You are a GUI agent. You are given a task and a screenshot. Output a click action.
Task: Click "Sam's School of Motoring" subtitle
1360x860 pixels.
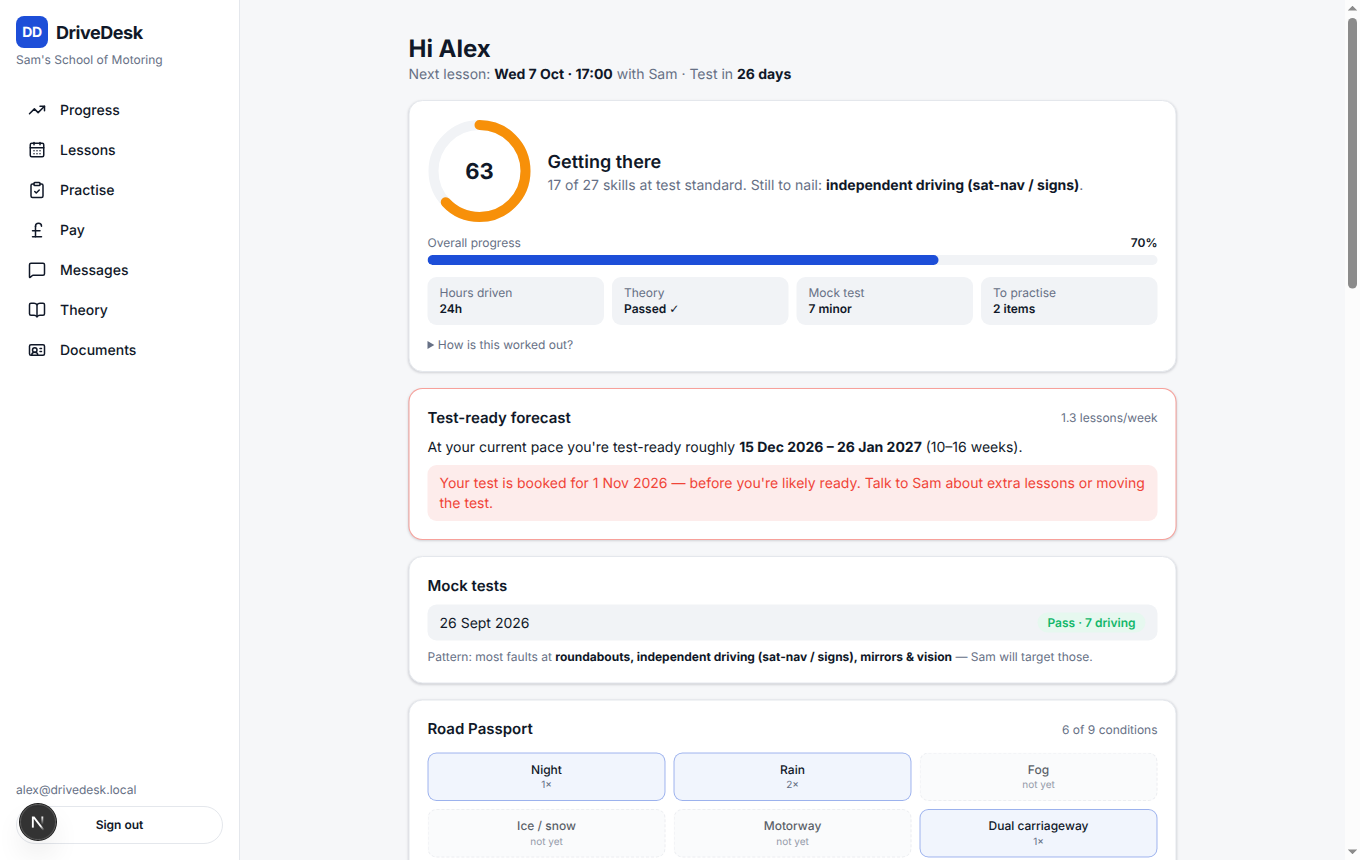click(x=89, y=60)
